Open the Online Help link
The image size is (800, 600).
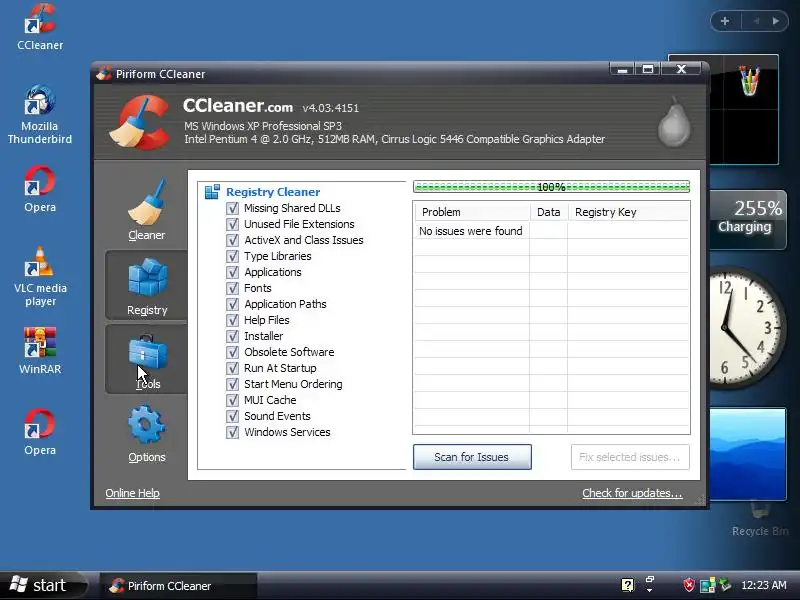[x=133, y=493]
